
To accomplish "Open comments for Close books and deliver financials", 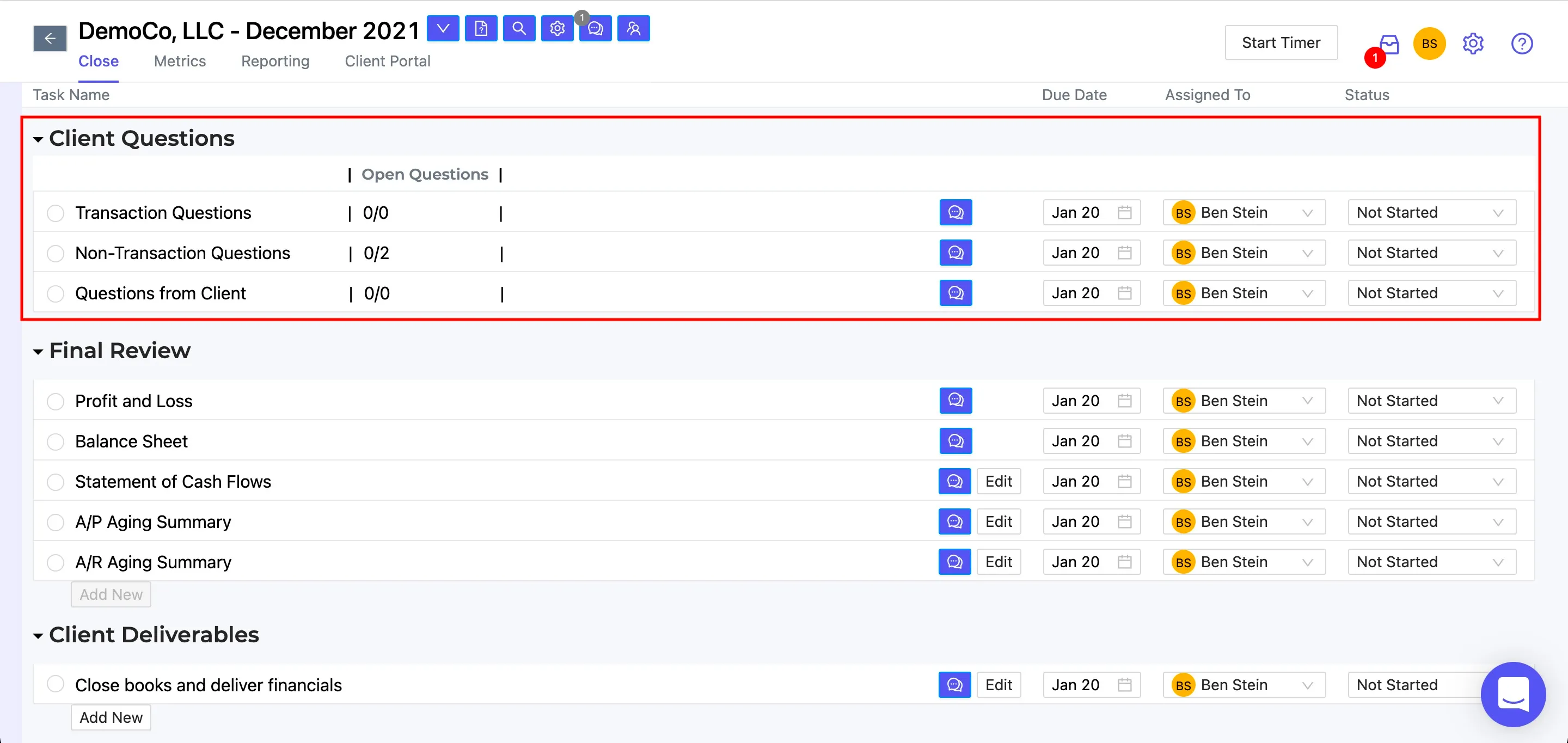I will [954, 685].
